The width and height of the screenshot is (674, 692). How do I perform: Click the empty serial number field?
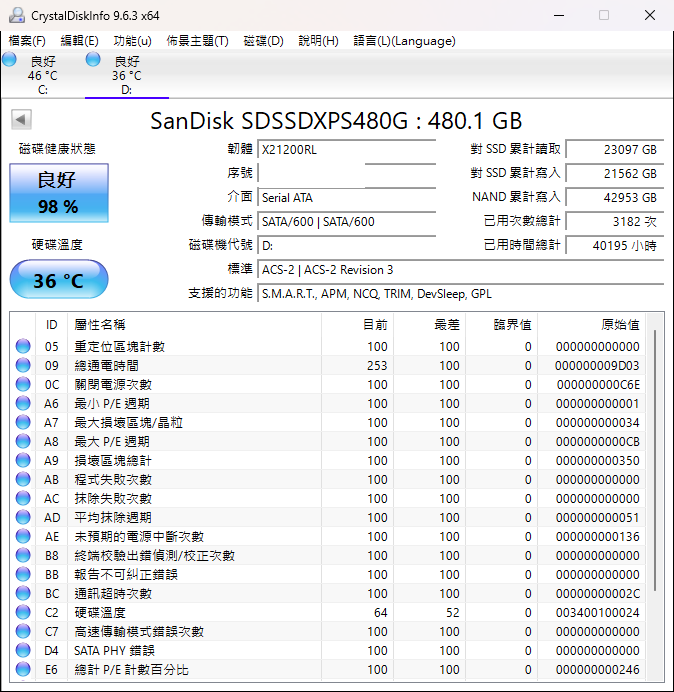[346, 173]
